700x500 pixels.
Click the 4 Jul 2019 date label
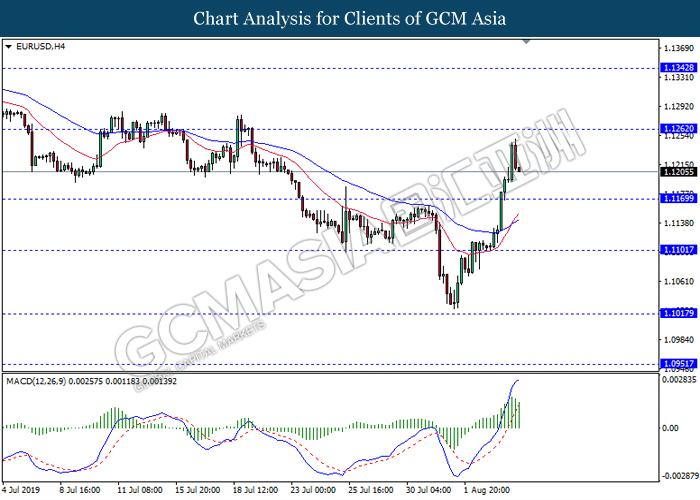tap(21, 490)
